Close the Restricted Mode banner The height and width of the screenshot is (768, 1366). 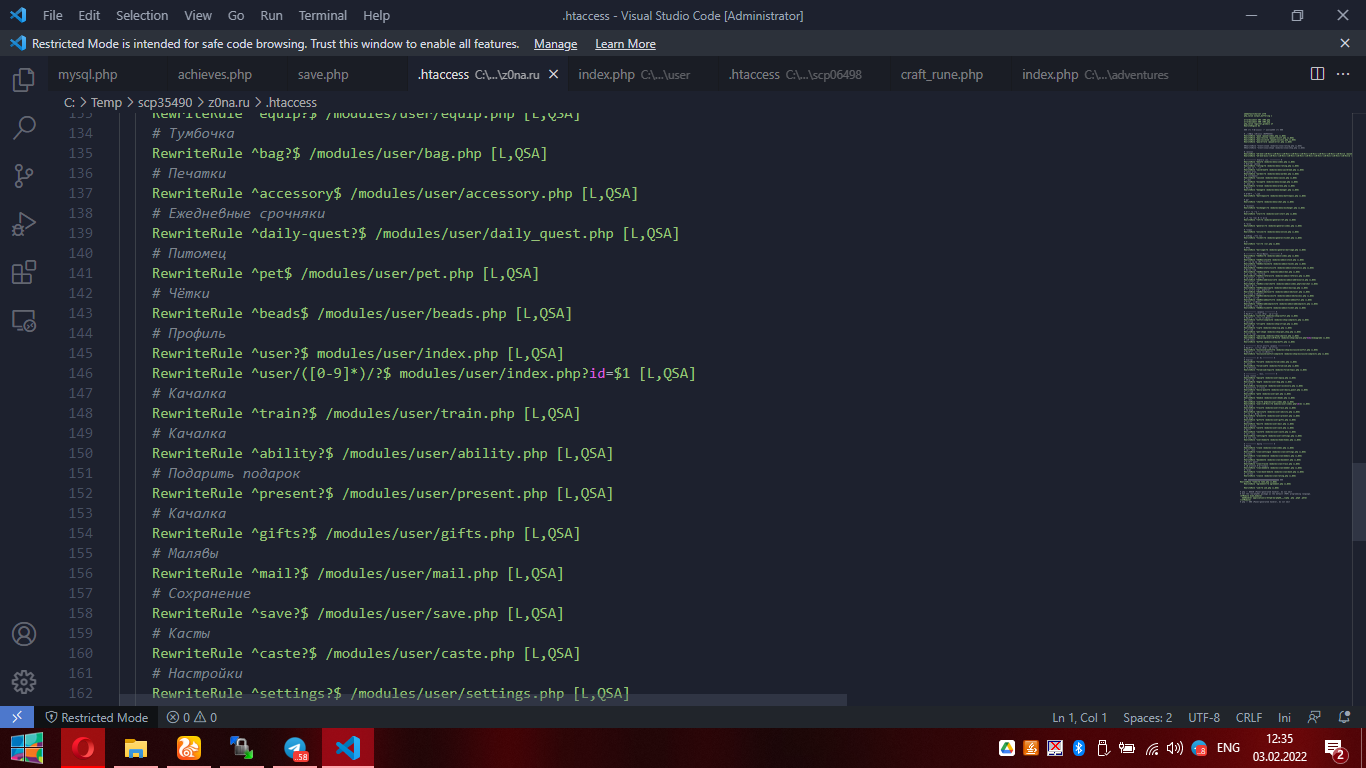click(x=1345, y=44)
